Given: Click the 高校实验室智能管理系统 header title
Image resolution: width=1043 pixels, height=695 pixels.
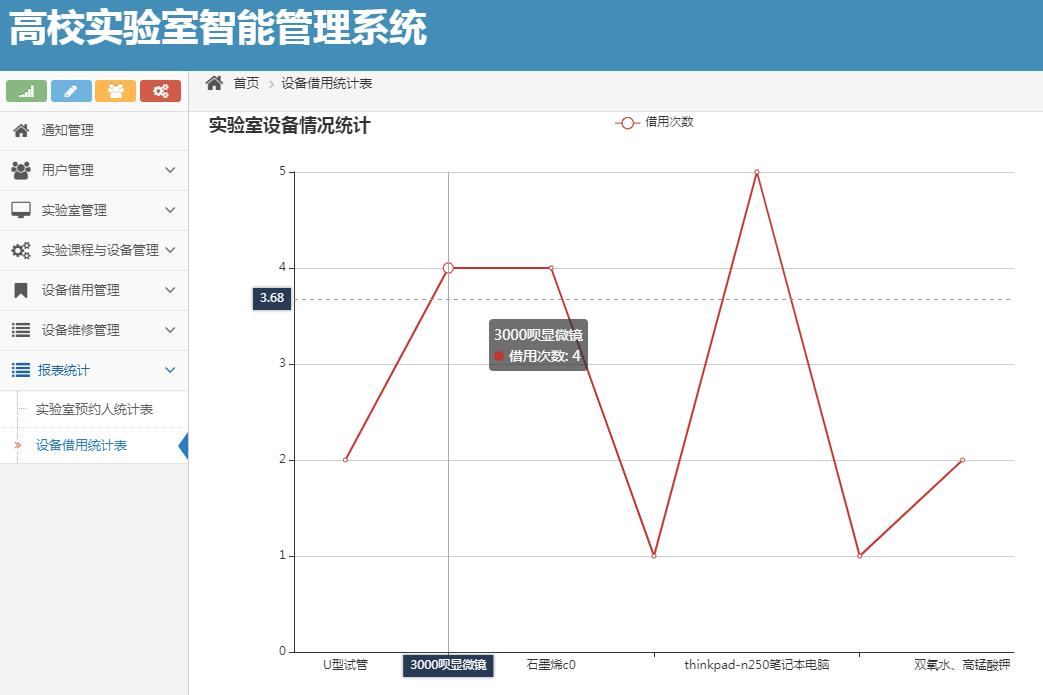Looking at the screenshot, I should 218,29.
